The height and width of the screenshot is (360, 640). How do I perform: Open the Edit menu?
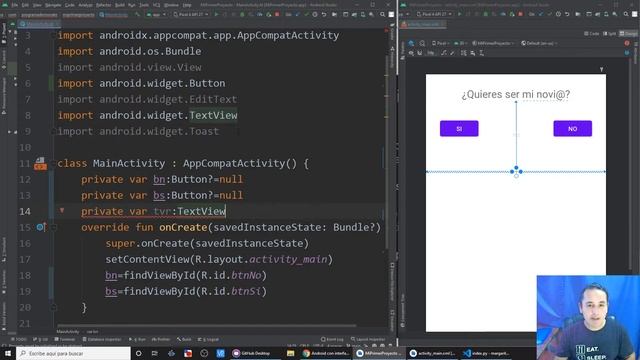point(25,5)
